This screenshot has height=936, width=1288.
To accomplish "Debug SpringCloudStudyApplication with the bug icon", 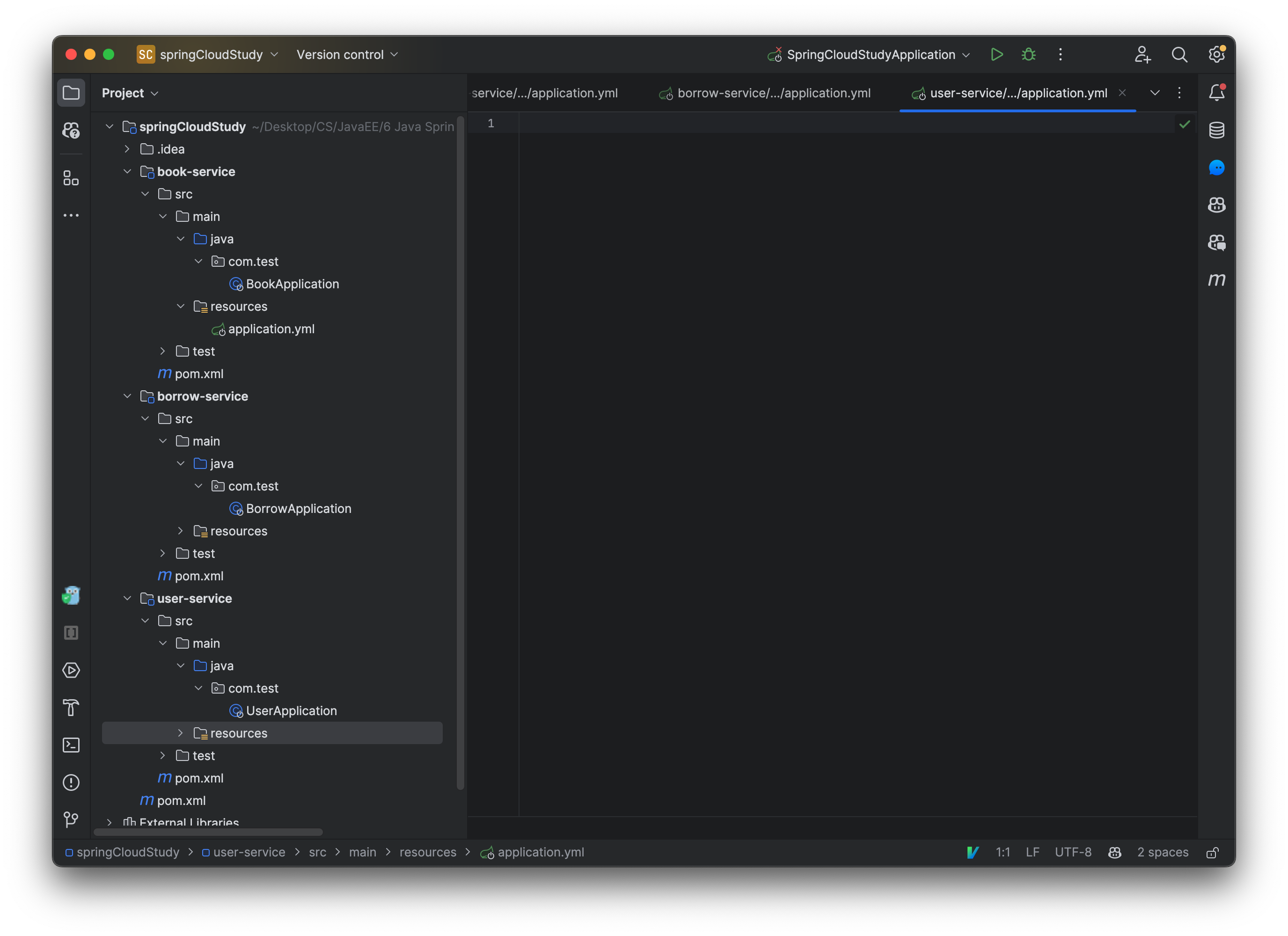I will point(1028,55).
